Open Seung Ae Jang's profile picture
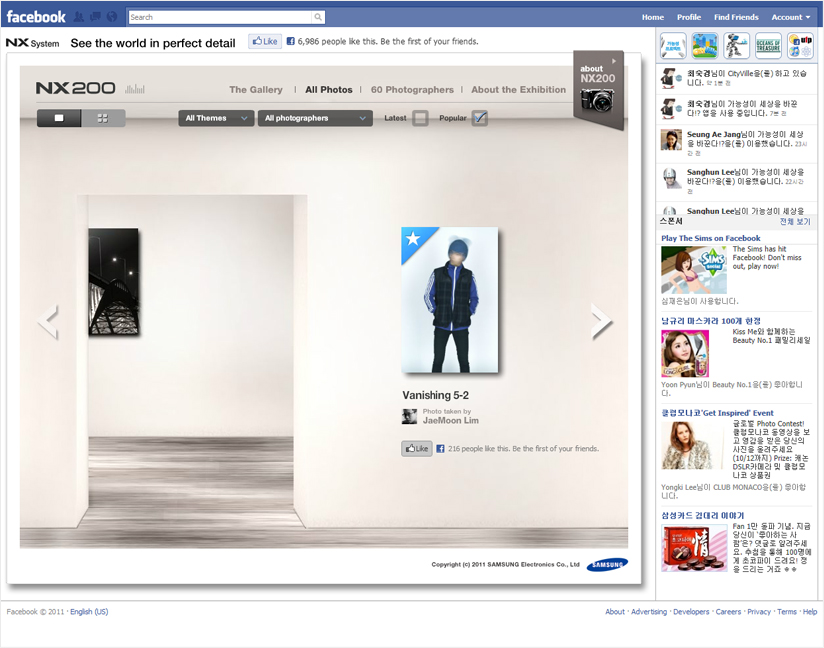The image size is (824, 648). click(x=671, y=140)
